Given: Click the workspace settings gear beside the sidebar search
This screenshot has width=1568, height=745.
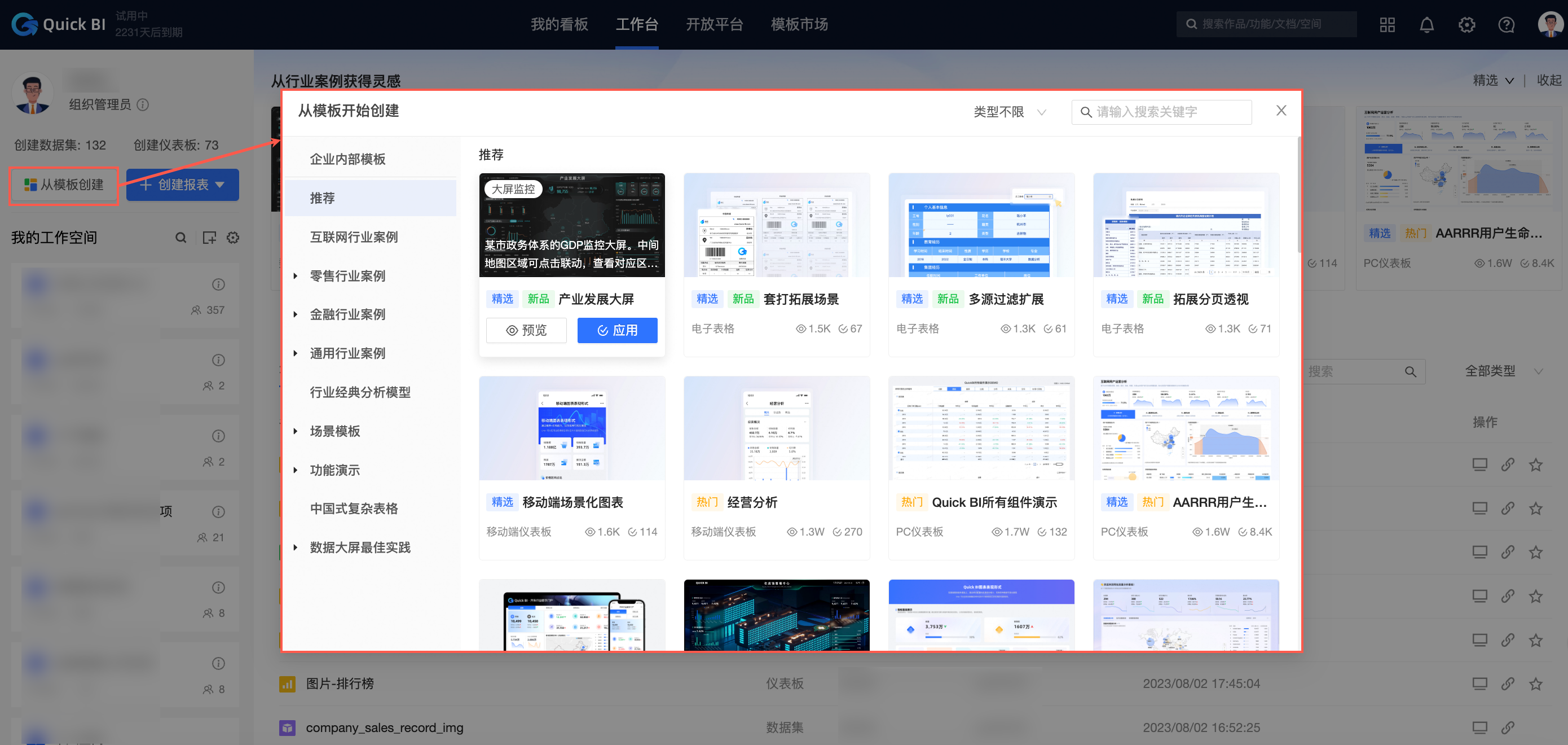Looking at the screenshot, I should pyautogui.click(x=233, y=238).
